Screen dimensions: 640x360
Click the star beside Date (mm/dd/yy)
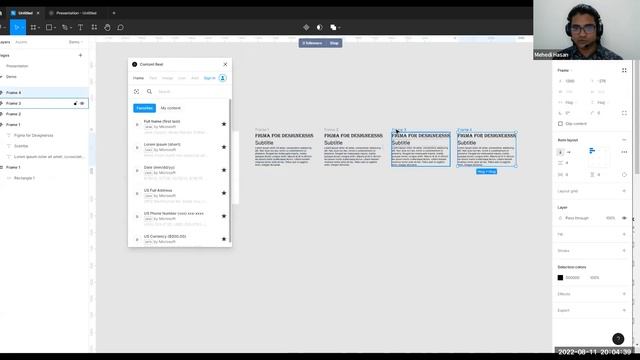pyautogui.click(x=224, y=170)
